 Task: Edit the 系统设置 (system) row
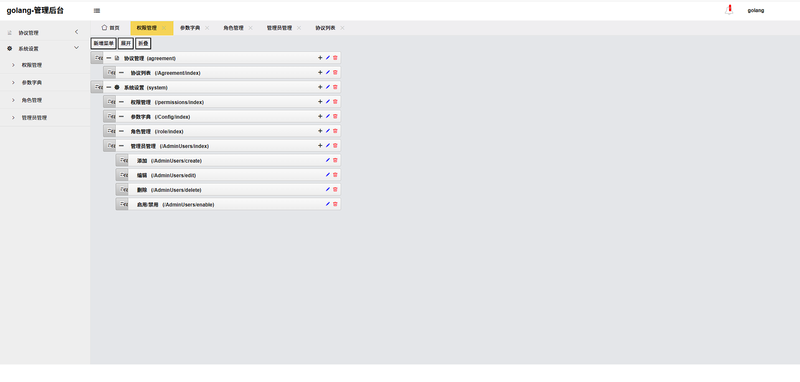pyautogui.click(x=328, y=87)
